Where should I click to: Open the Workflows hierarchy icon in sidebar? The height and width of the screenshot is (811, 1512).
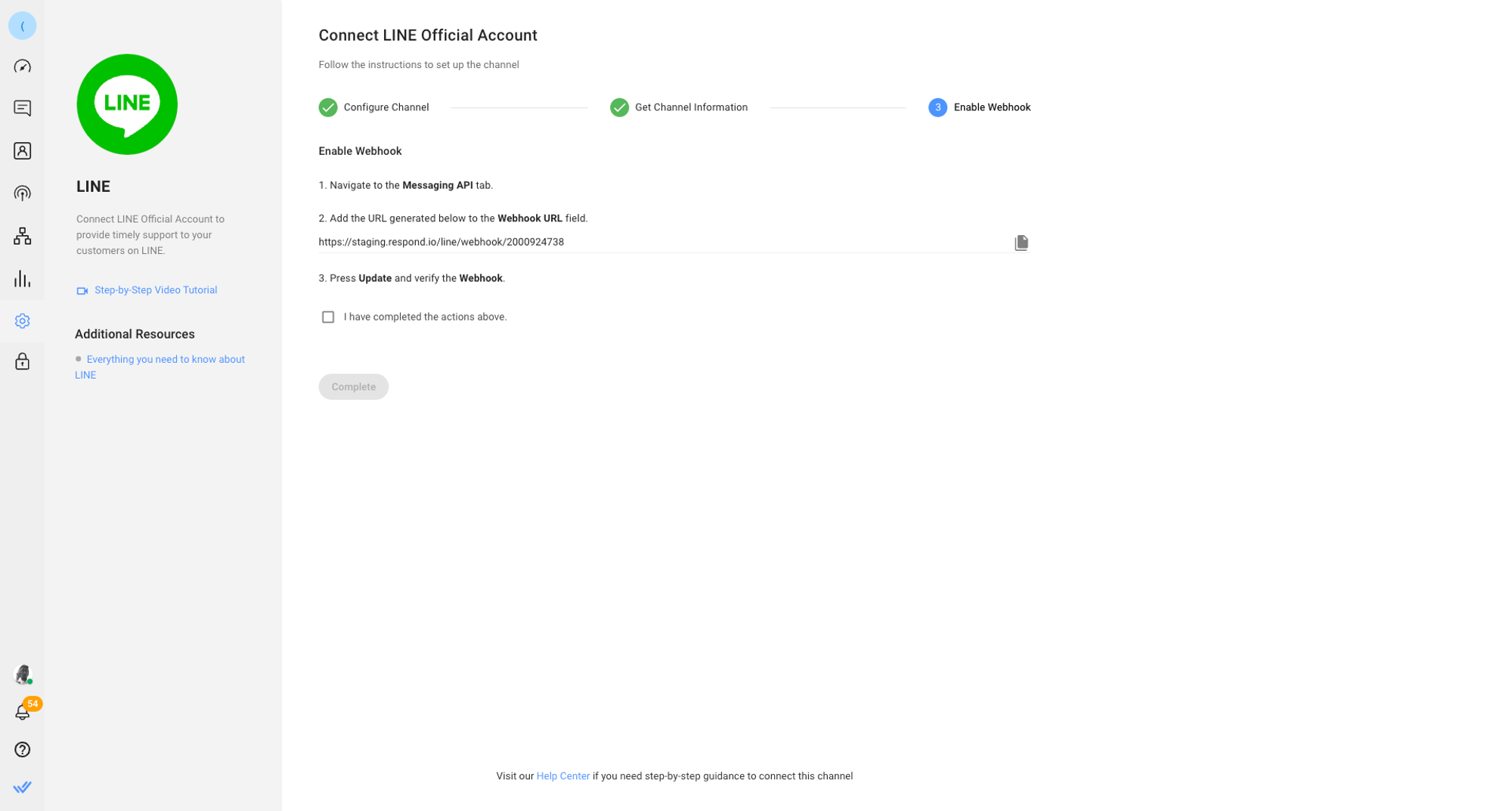click(x=23, y=236)
